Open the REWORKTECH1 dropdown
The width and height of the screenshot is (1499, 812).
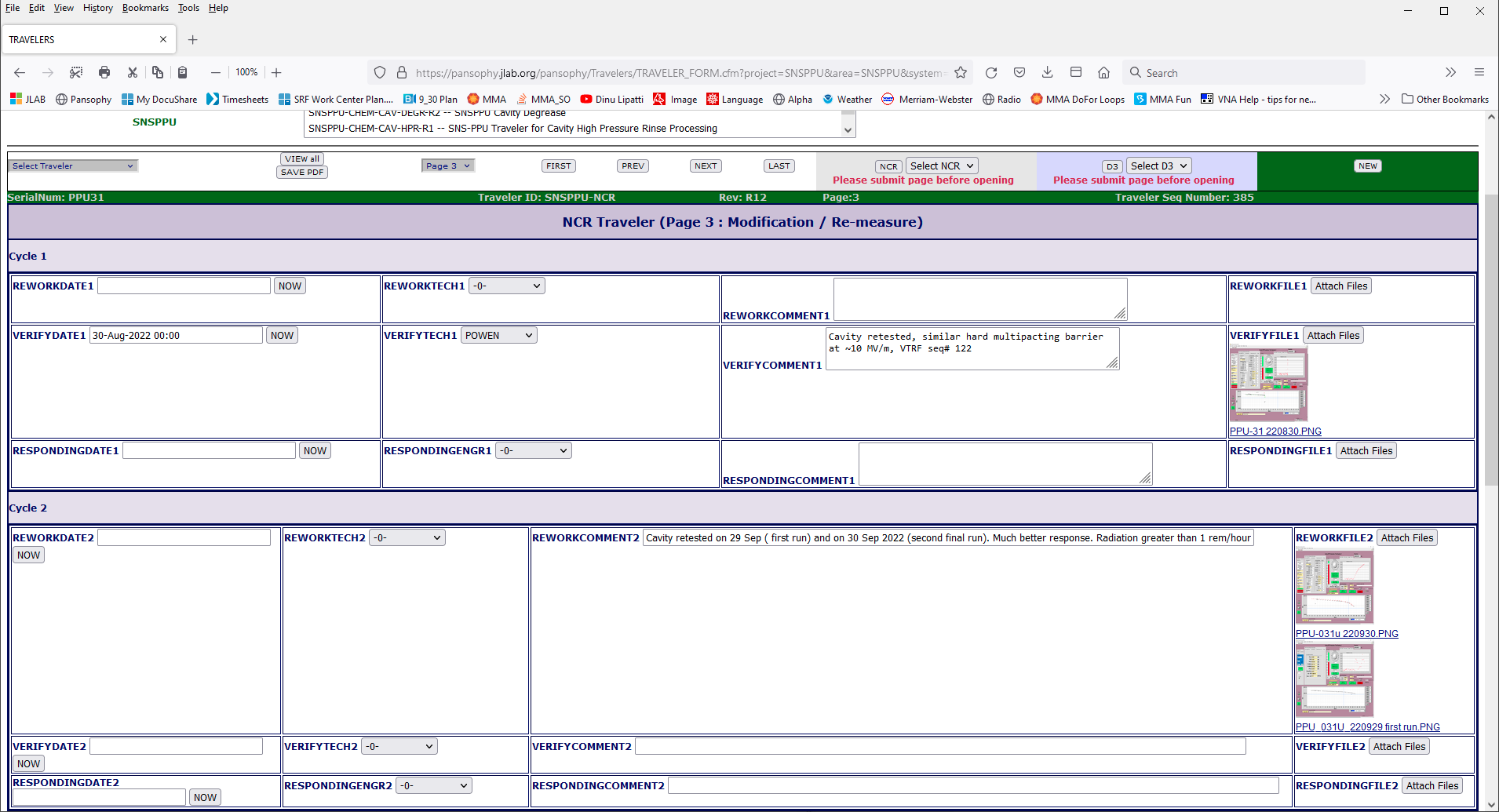[507, 286]
